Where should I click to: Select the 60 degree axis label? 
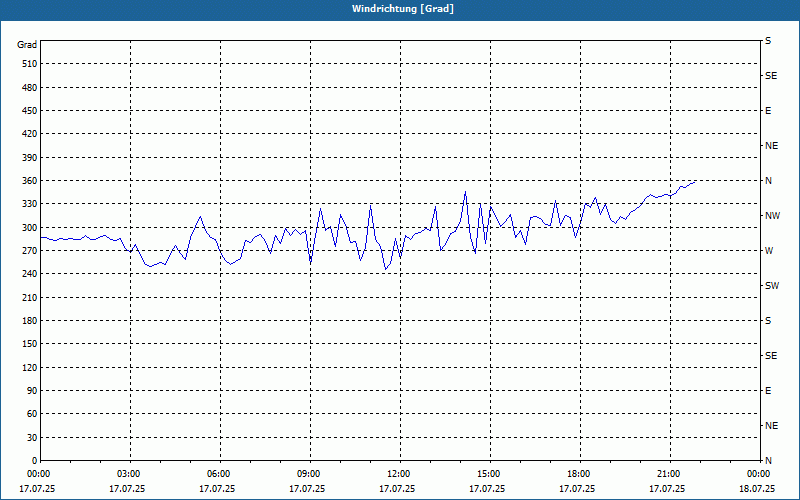tap(32, 414)
